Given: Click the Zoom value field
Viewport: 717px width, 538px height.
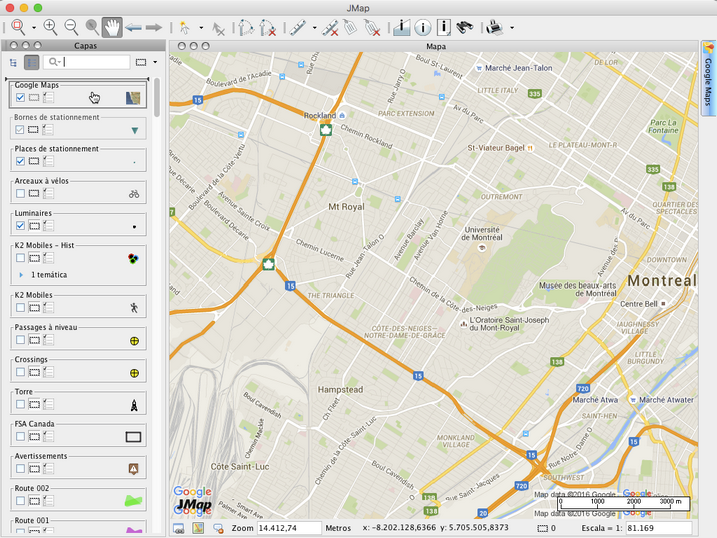Looking at the screenshot, I should [289, 528].
